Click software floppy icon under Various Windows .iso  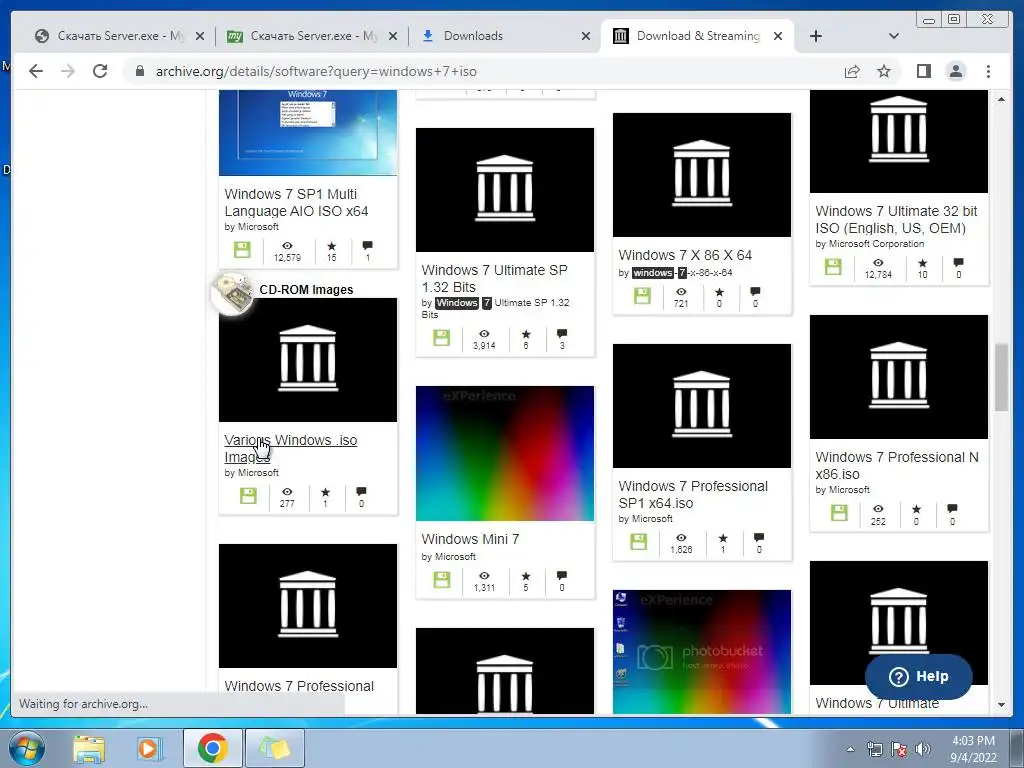(248, 496)
